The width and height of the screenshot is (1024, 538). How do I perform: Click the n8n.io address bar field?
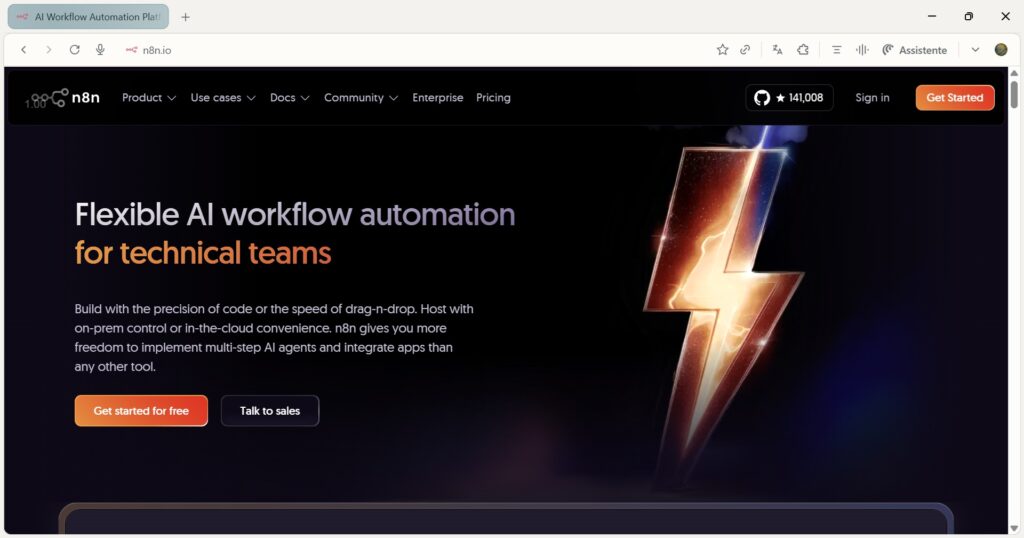point(400,50)
